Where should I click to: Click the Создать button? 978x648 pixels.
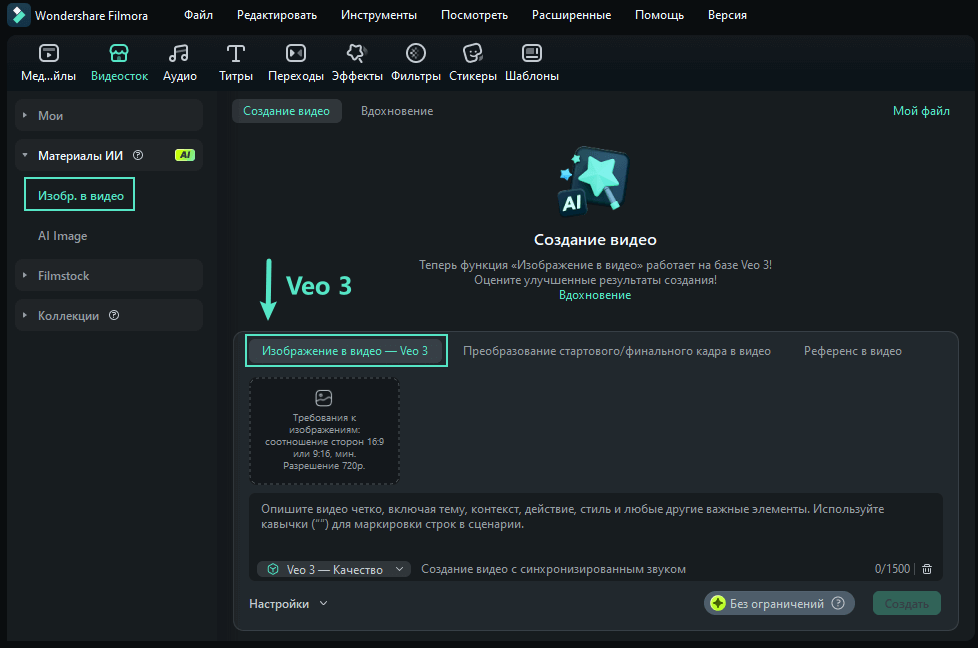906,603
